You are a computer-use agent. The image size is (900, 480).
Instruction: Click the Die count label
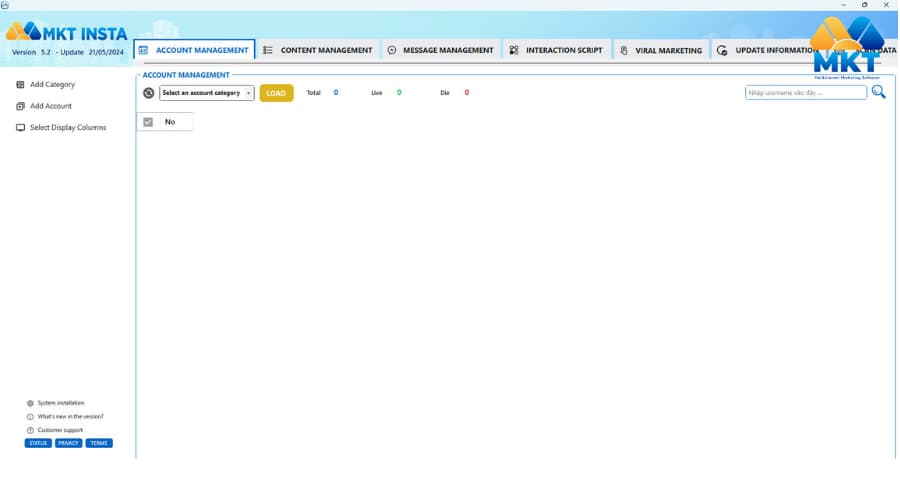coord(445,92)
